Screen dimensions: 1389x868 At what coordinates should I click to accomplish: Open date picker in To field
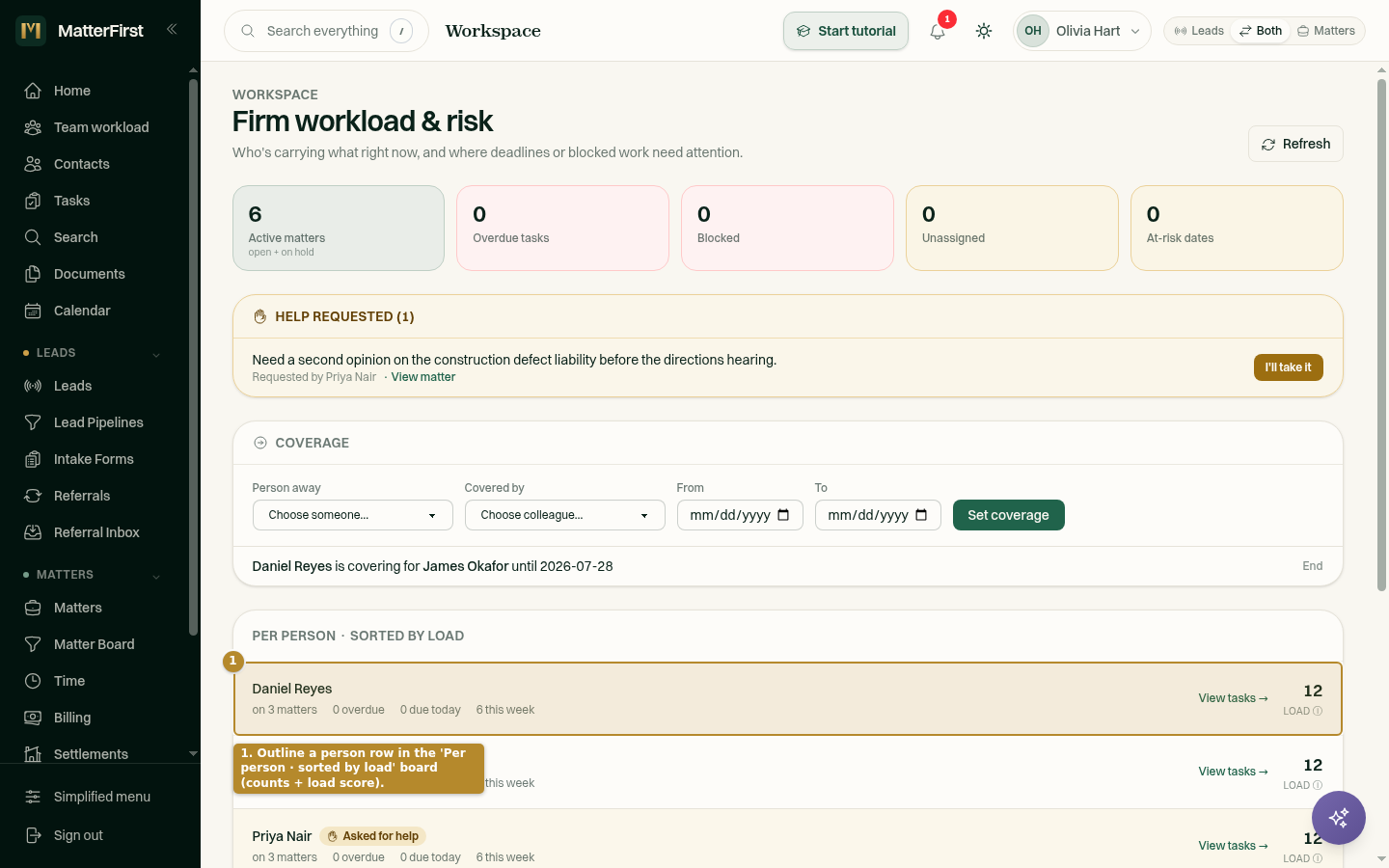click(x=921, y=515)
